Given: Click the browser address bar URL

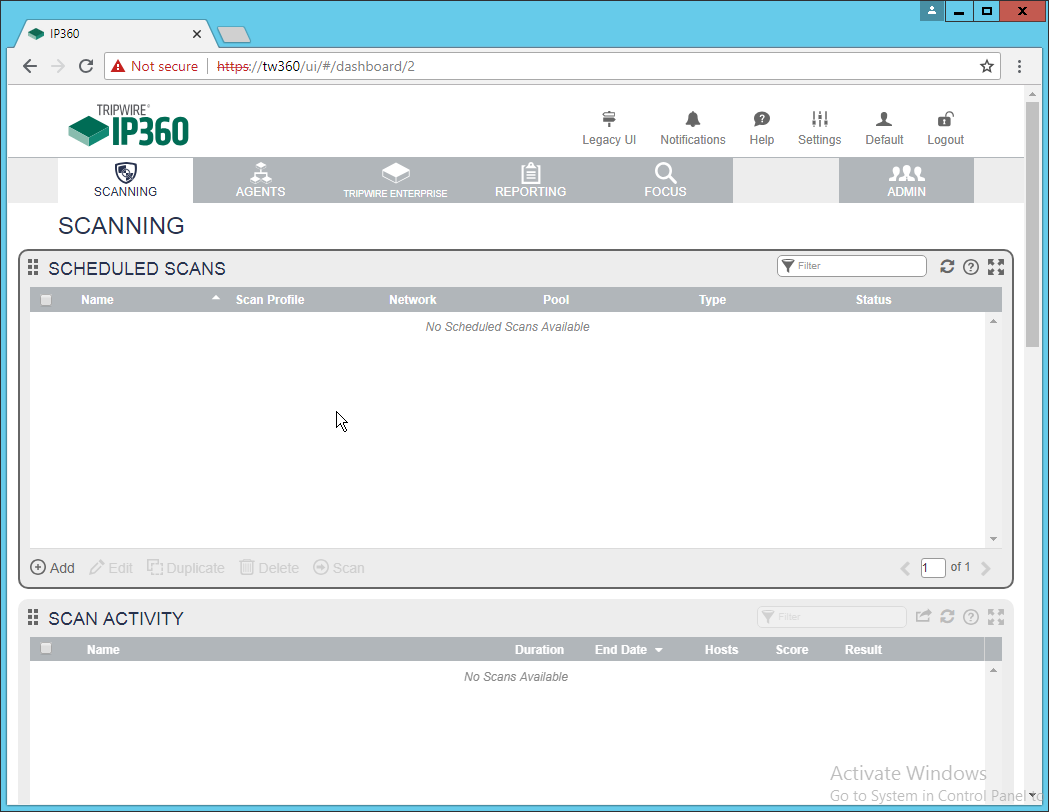Looking at the screenshot, I should (x=316, y=66).
